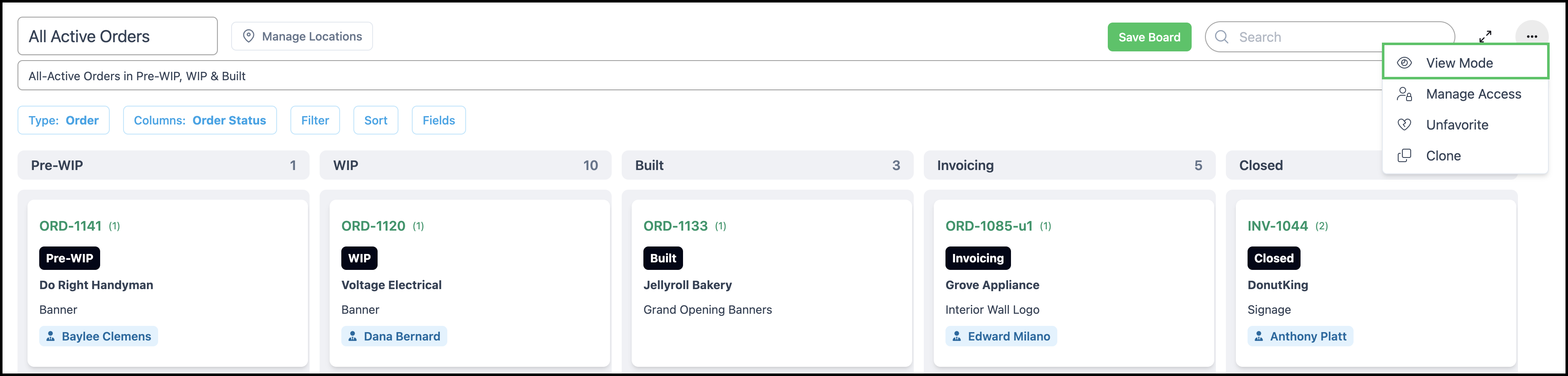Image resolution: width=1568 pixels, height=376 pixels.
Task: Select Unfavorite menu entry
Action: (1465, 124)
